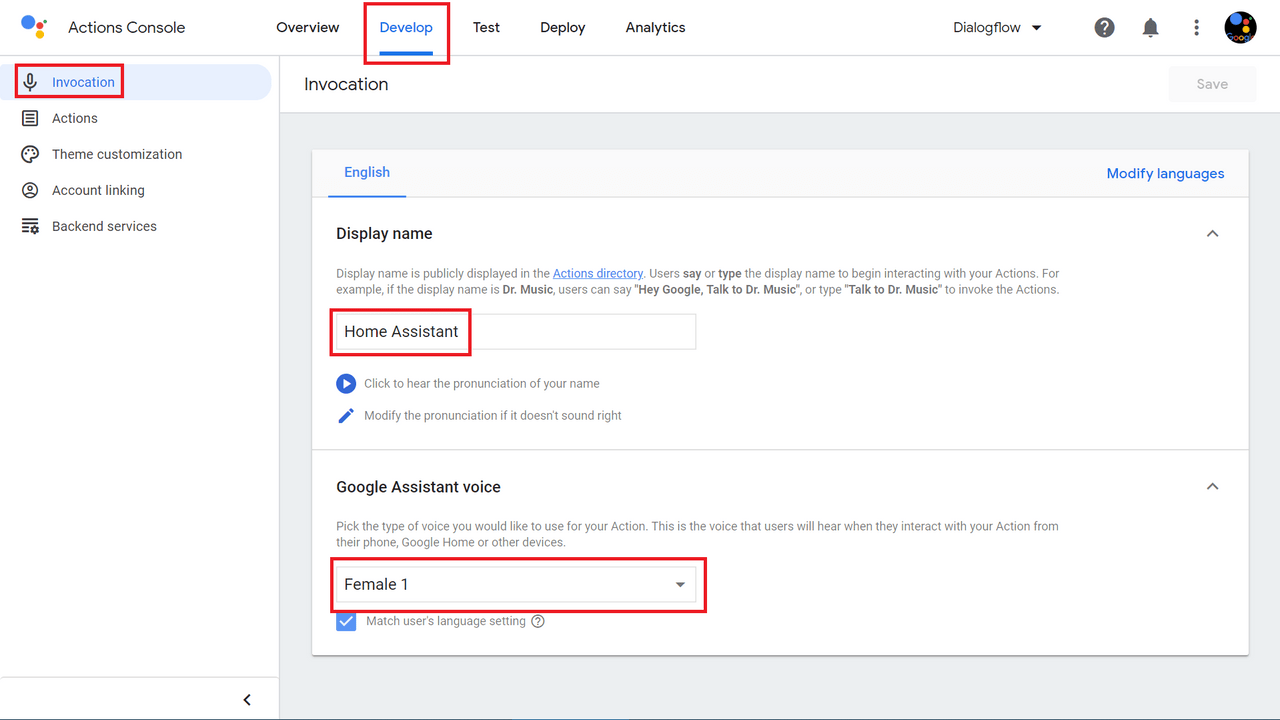Open the Analytics tab

(656, 28)
